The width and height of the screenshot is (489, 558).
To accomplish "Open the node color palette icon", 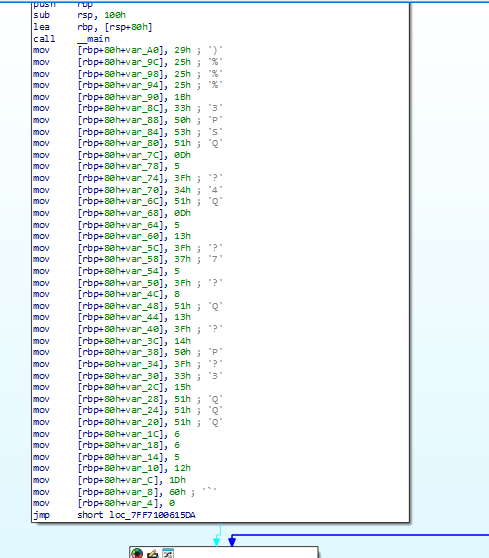I will [x=137, y=553].
